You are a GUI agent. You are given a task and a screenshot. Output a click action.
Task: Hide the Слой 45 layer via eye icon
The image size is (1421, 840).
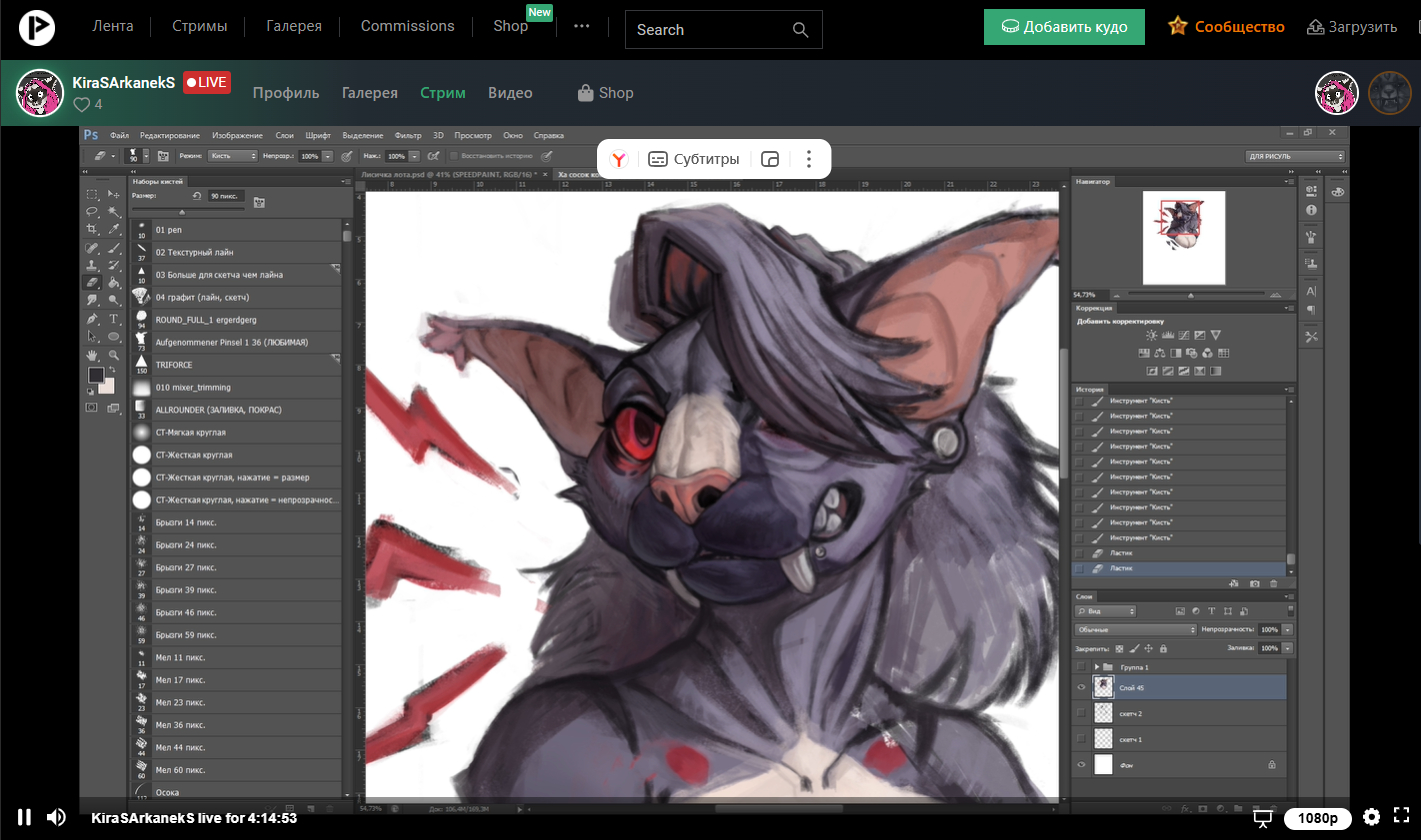pyautogui.click(x=1080, y=687)
